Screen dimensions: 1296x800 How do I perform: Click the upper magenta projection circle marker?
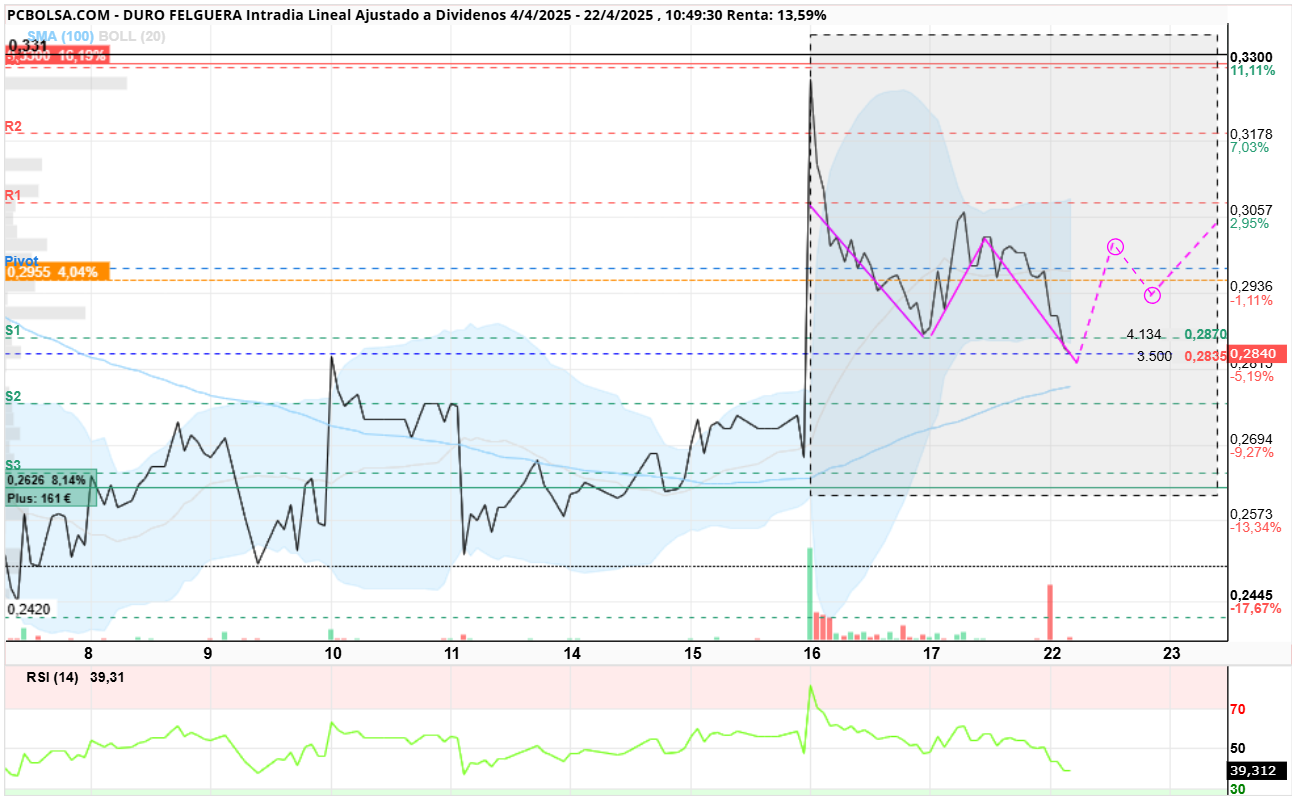click(1116, 246)
